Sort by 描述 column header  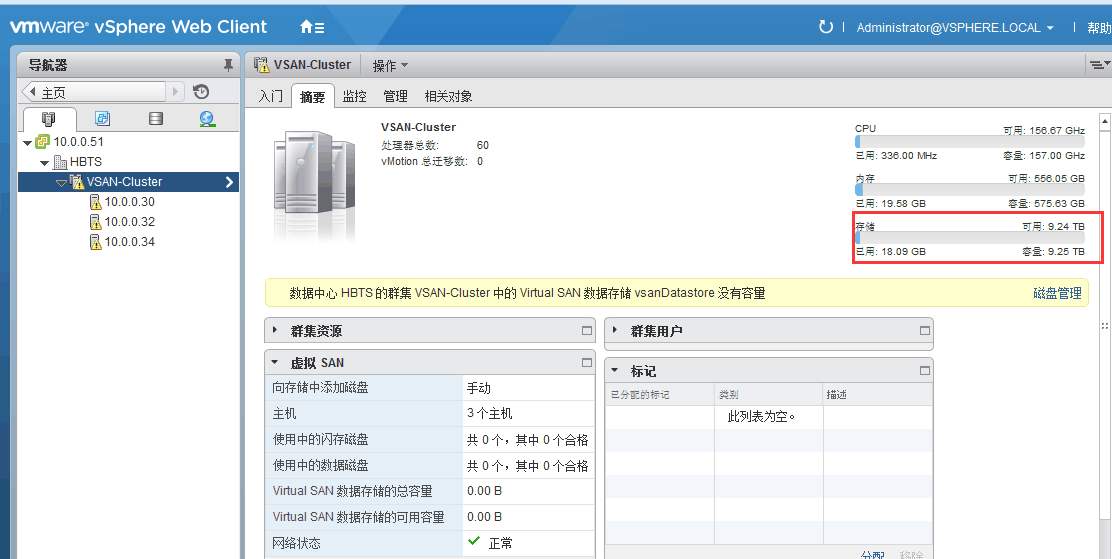coord(878,394)
